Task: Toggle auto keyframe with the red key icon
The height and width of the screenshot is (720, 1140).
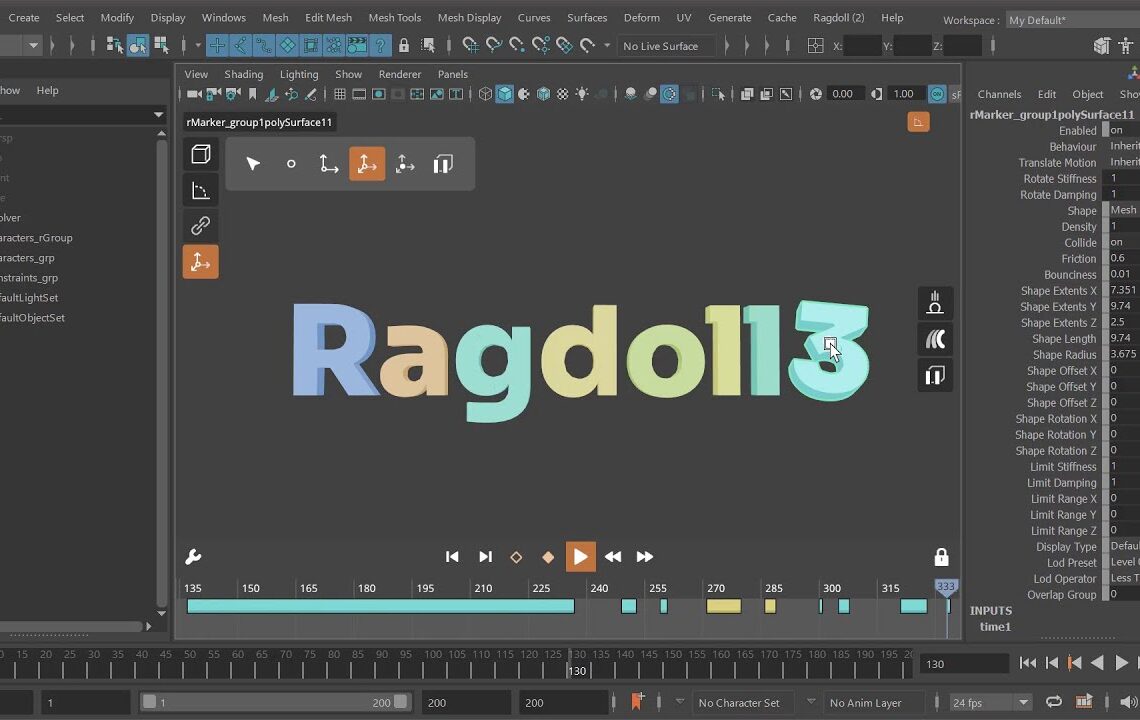Action: click(637, 702)
